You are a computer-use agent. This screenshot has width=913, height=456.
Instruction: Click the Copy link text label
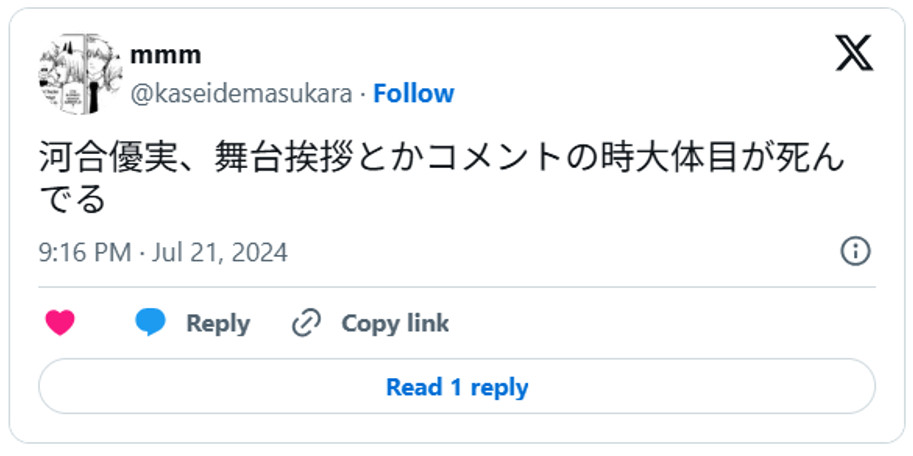[395, 323]
